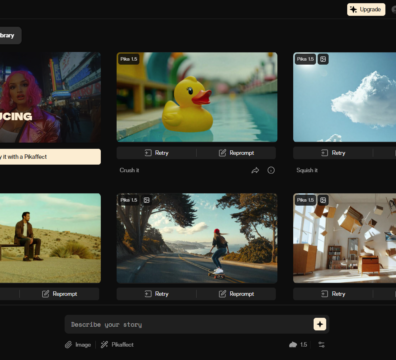Open the rubber duck video thumbnail
The height and width of the screenshot is (360, 396).
[197, 97]
